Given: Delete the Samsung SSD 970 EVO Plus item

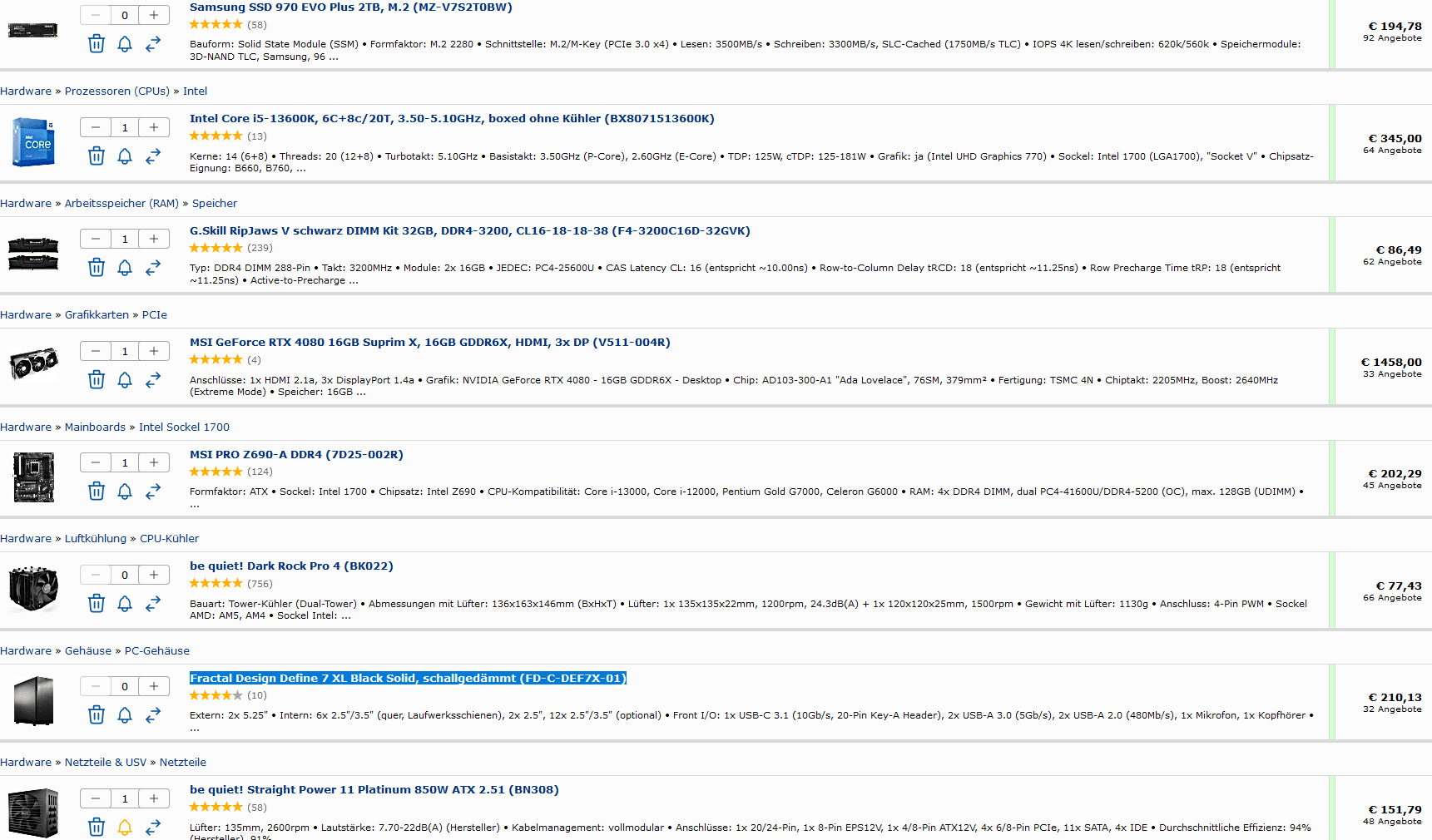Looking at the screenshot, I should tap(97, 44).
